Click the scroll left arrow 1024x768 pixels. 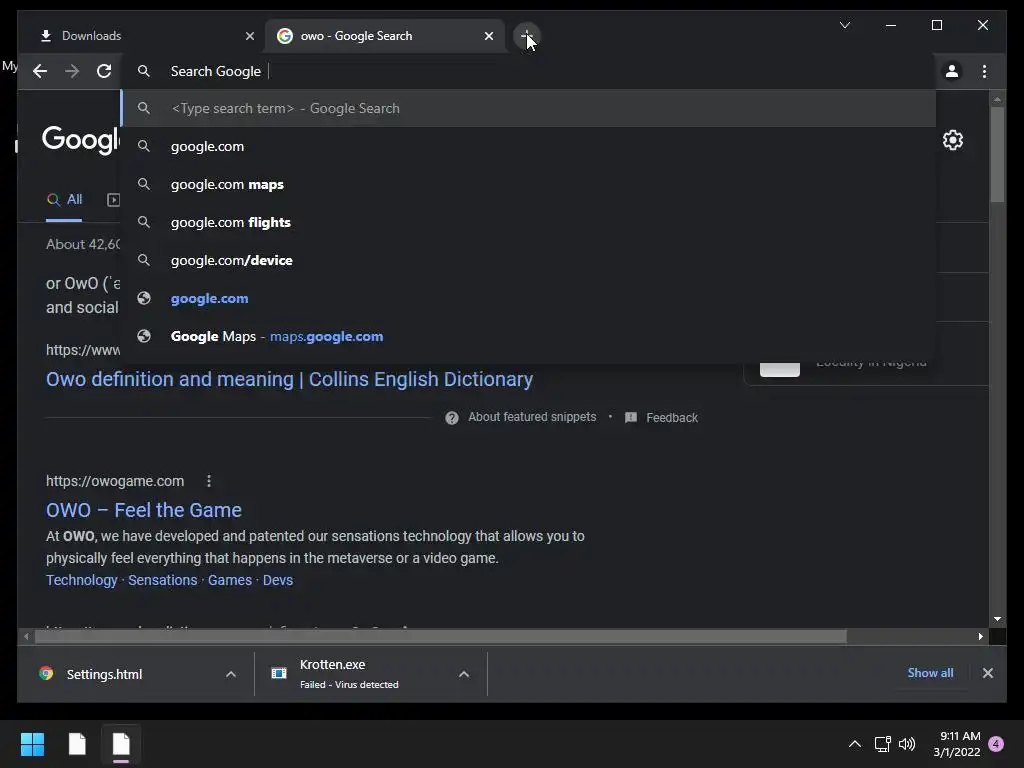pos(26,636)
